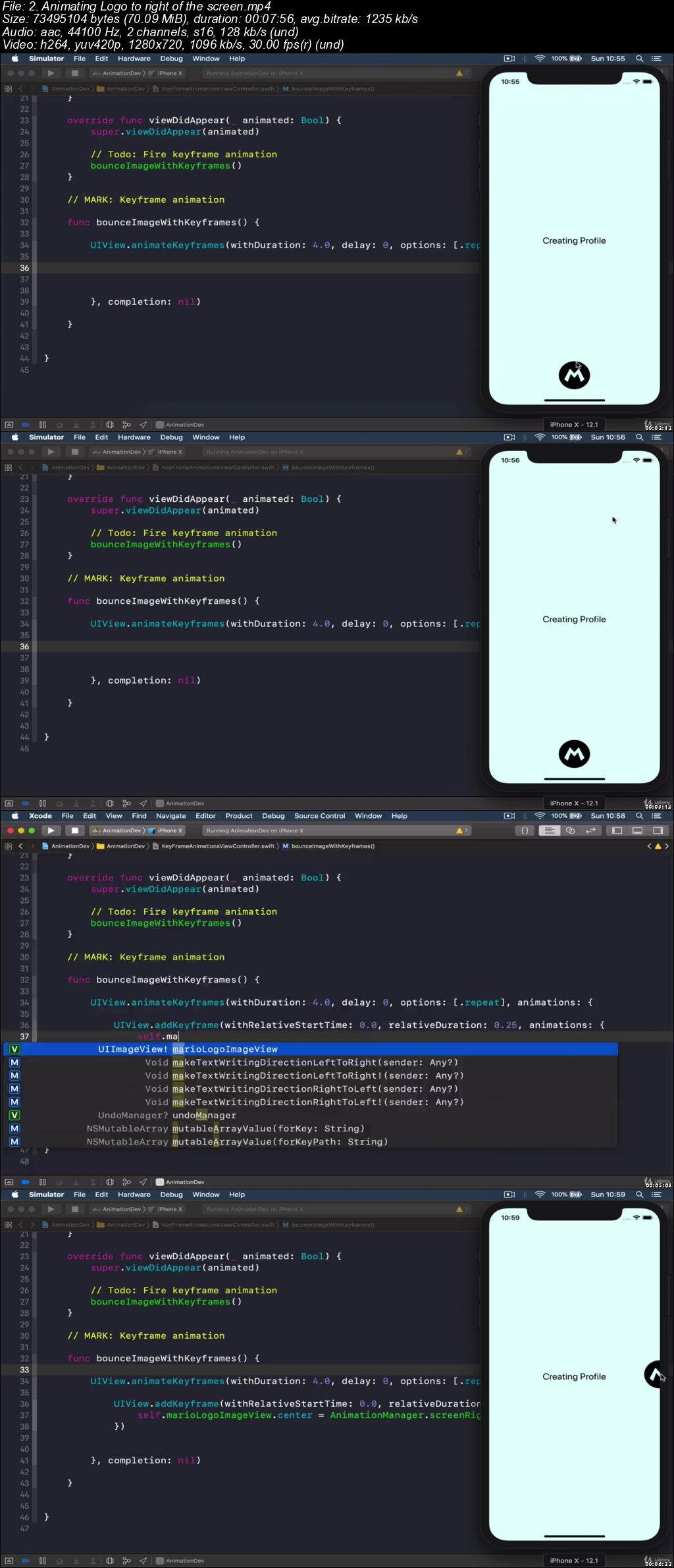Open the Editor menu in Xcode
Viewport: 674px width, 1568px height.
coord(205,816)
